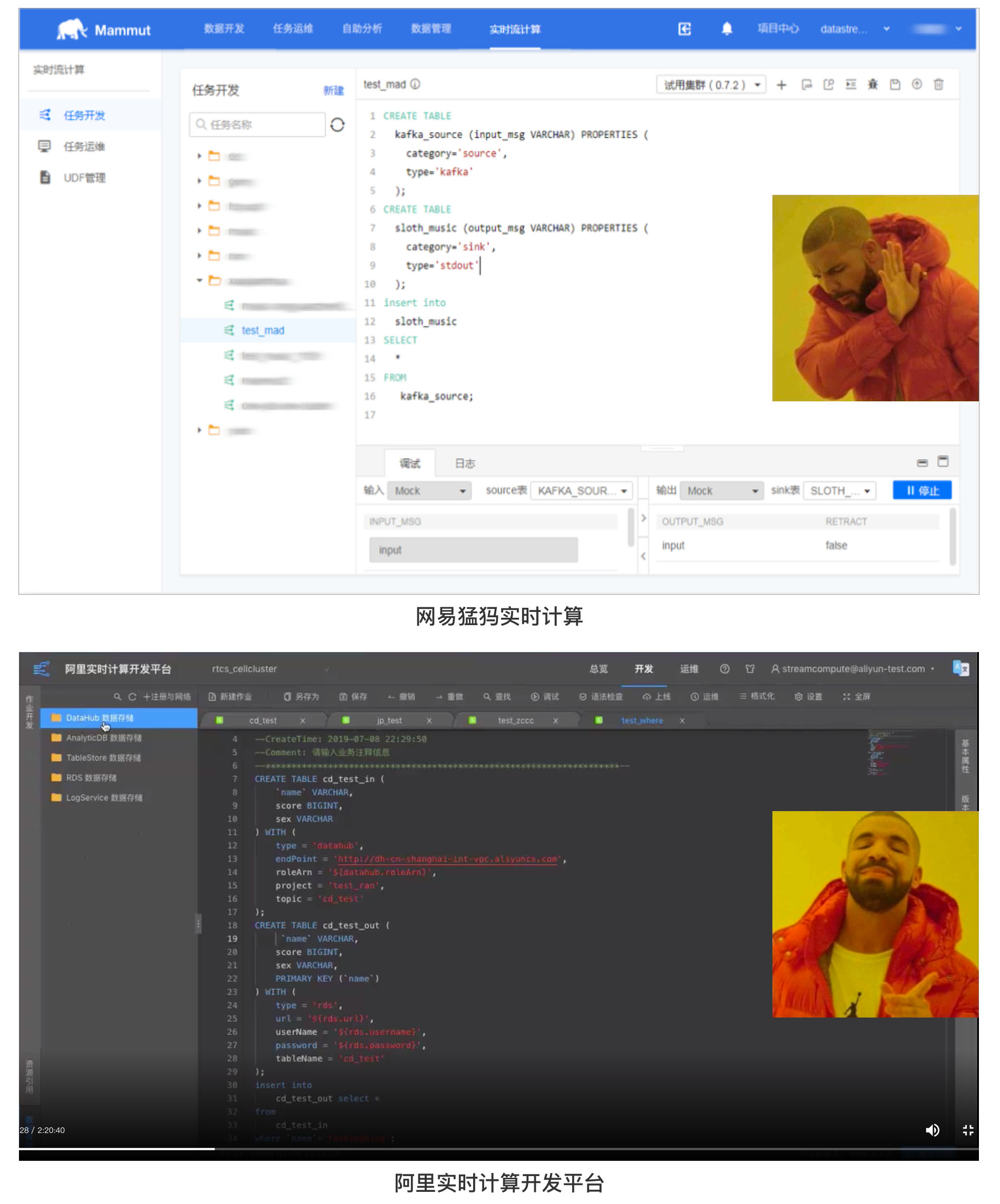The width and height of the screenshot is (1000, 1204).
Task: Click the format-indent icon in Mammut toolbar
Action: click(851, 85)
